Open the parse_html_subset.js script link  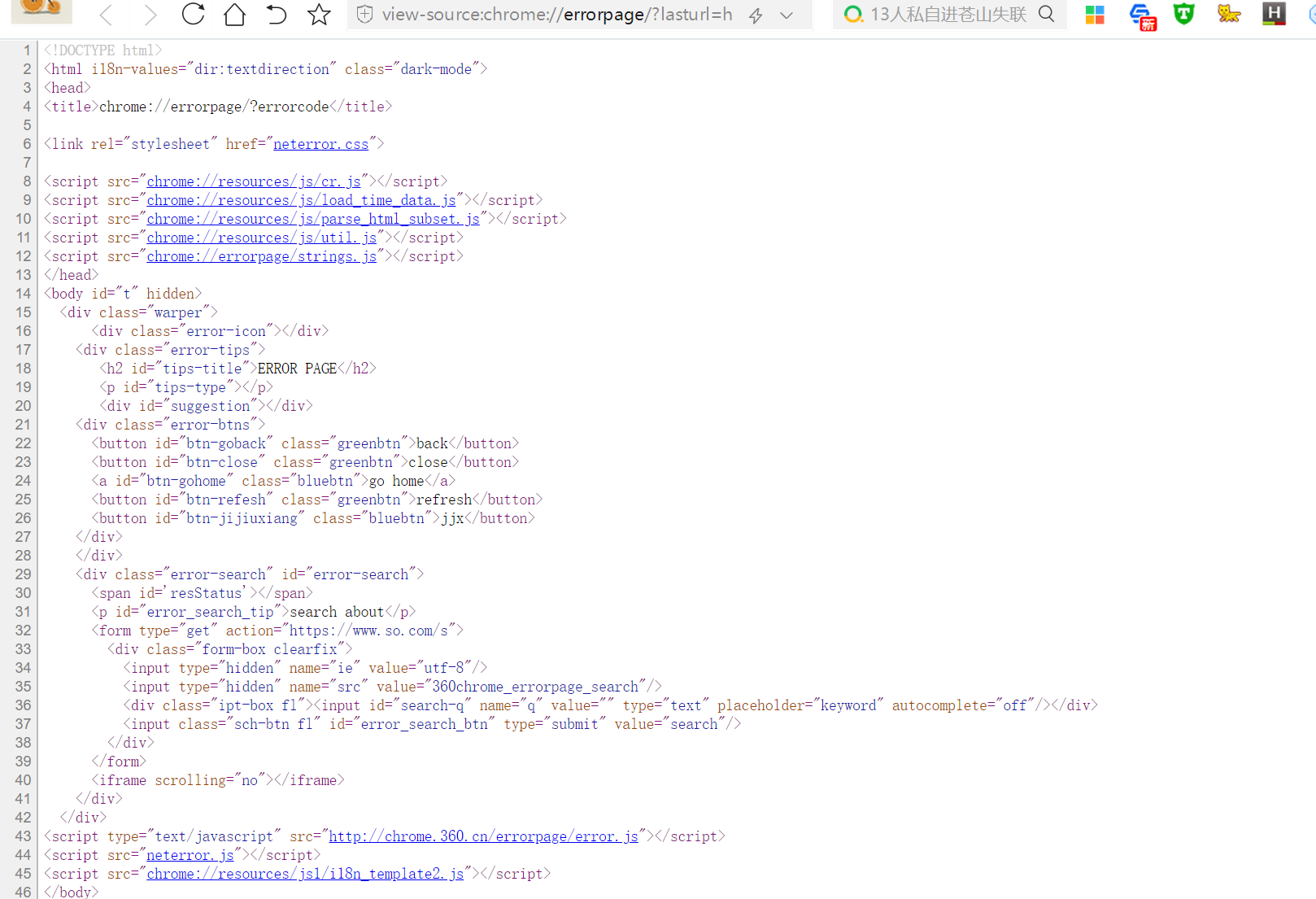[x=313, y=219]
